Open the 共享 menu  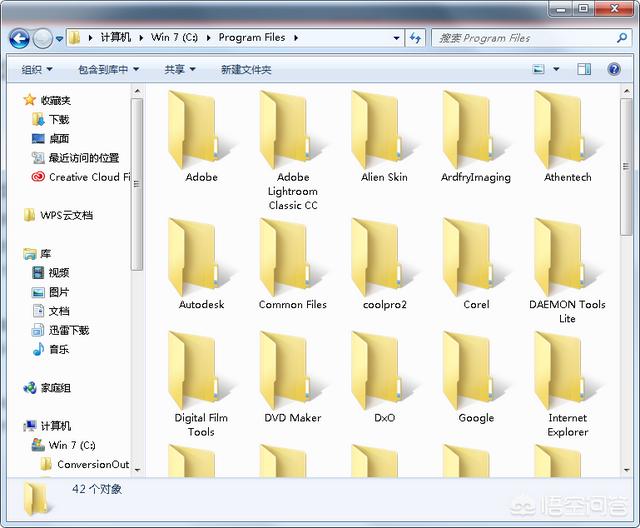coord(180,70)
